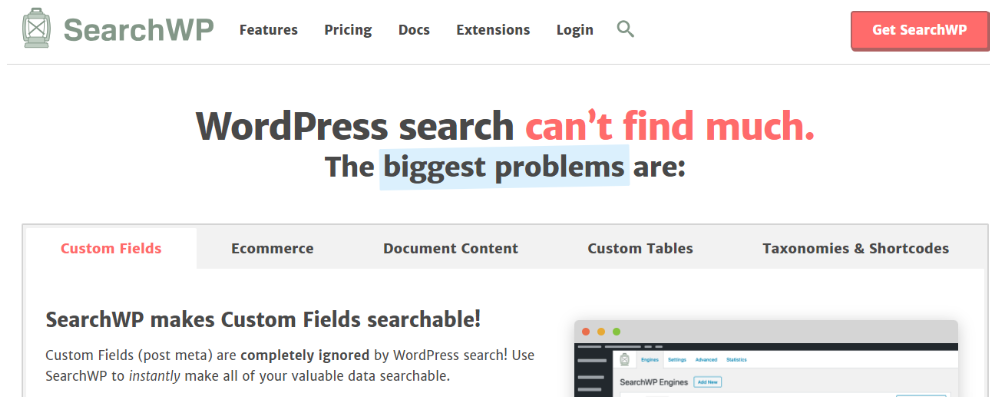Click Settings tab in preview screenshot
The width and height of the screenshot is (990, 397).
point(677,360)
